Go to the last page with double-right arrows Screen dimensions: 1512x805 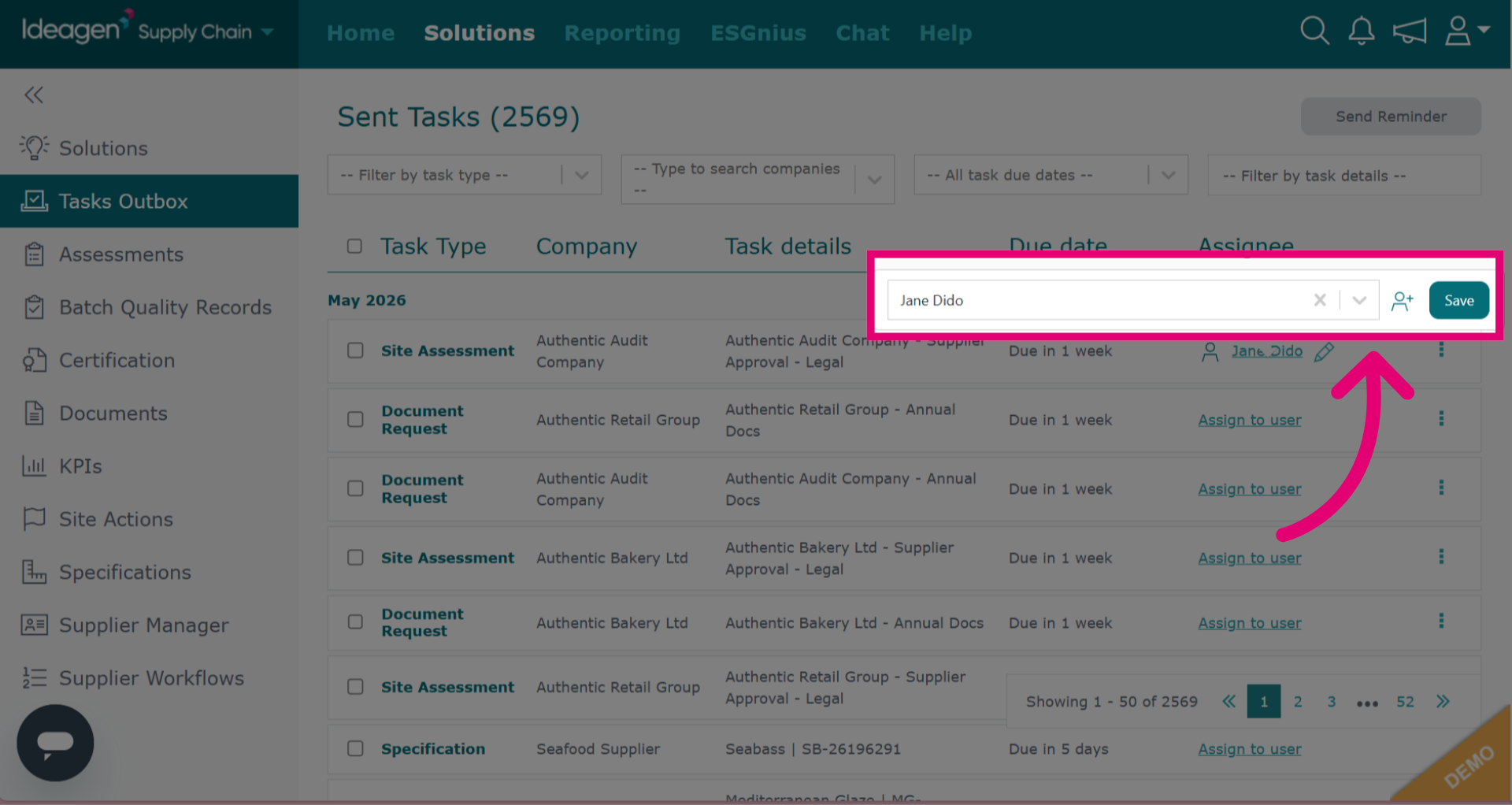pos(1443,701)
